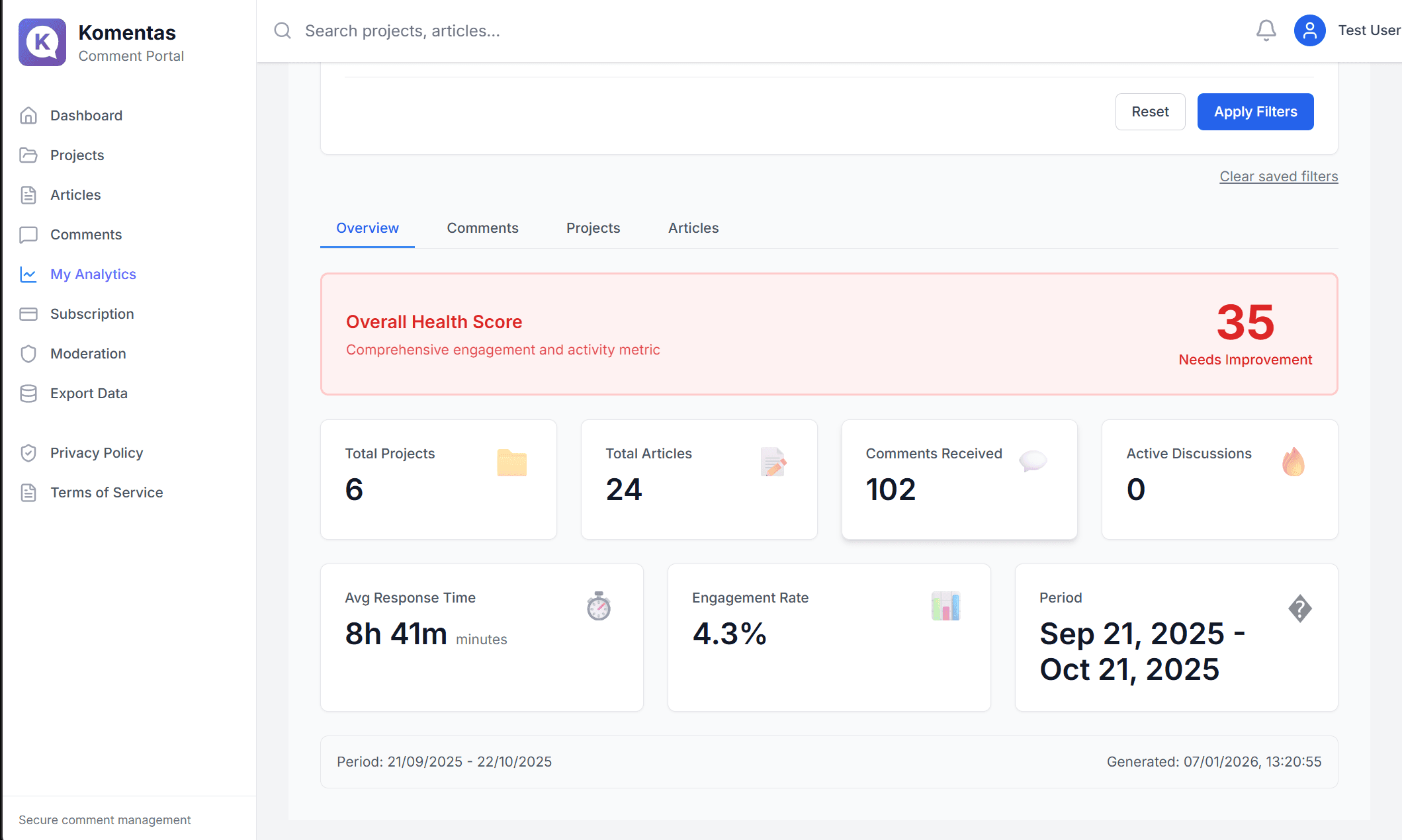This screenshot has height=840, width=1402.
Task: Click the magnifier search icon
Action: (x=283, y=30)
